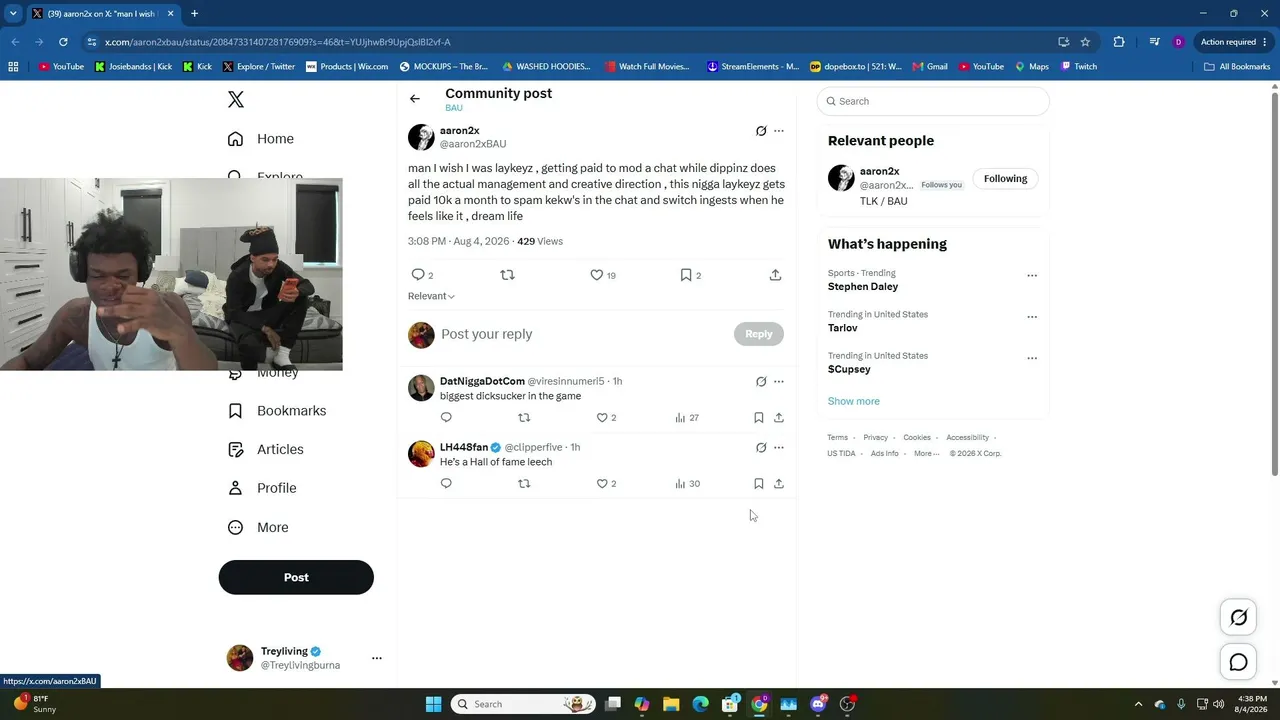Repost aaron2x's main post
Screen dimensions: 1280x720
click(x=507, y=275)
